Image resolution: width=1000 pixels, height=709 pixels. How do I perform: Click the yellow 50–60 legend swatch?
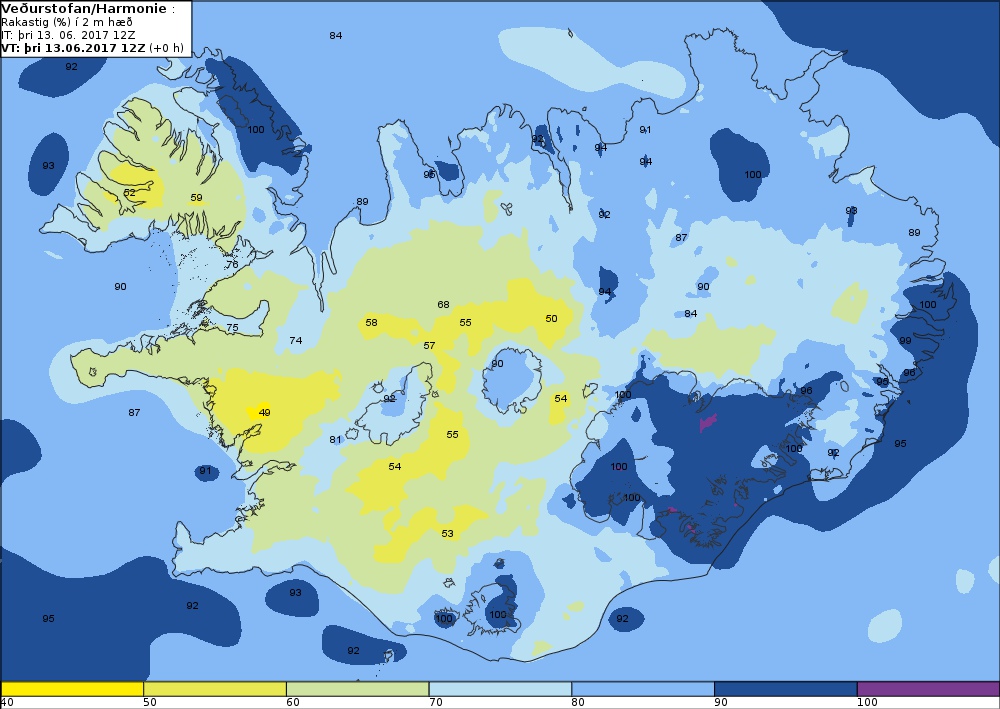pyautogui.click(x=215, y=689)
